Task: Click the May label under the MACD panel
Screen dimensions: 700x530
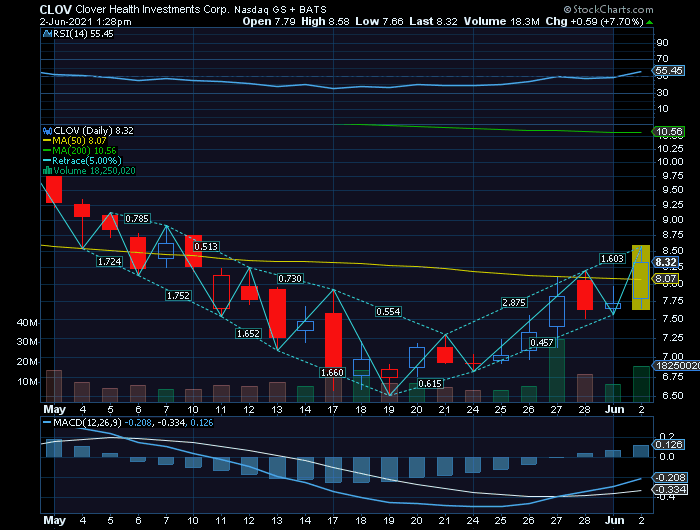Action: pos(54,520)
